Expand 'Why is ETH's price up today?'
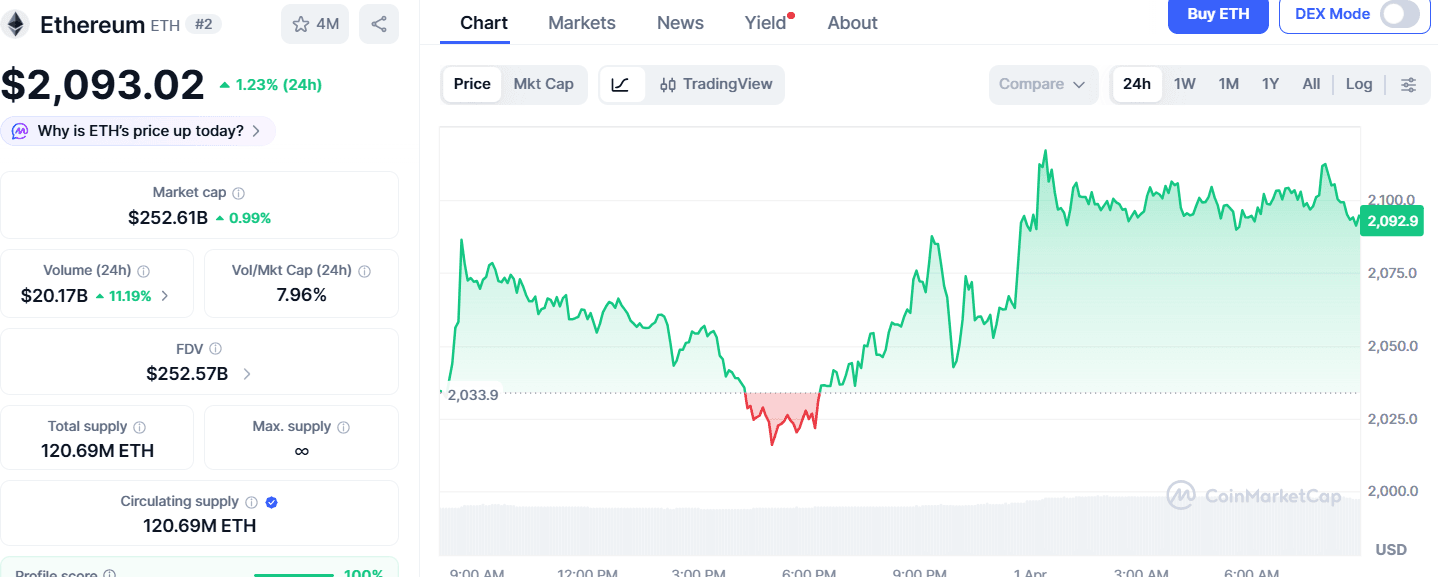 138,130
